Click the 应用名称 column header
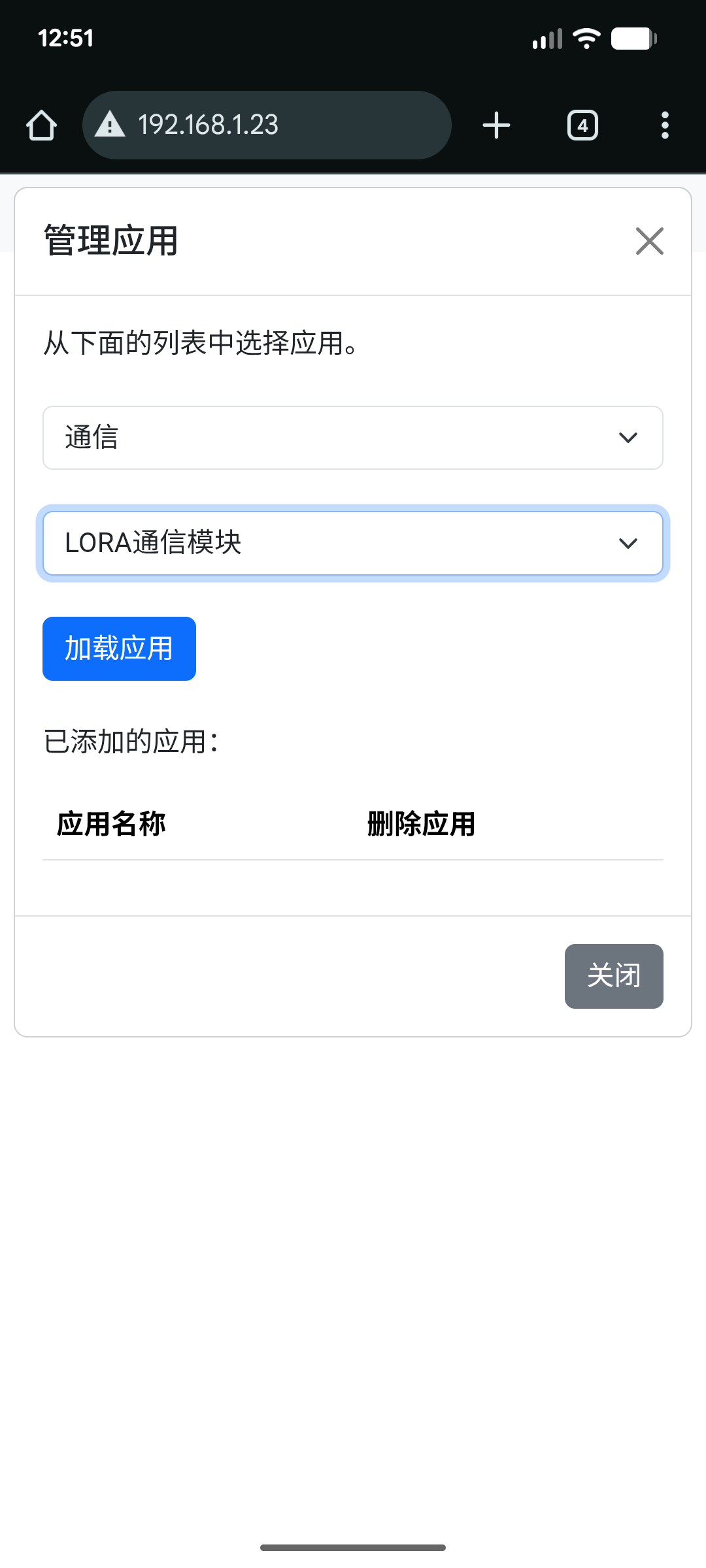The width and height of the screenshot is (706, 1568). pos(111,824)
